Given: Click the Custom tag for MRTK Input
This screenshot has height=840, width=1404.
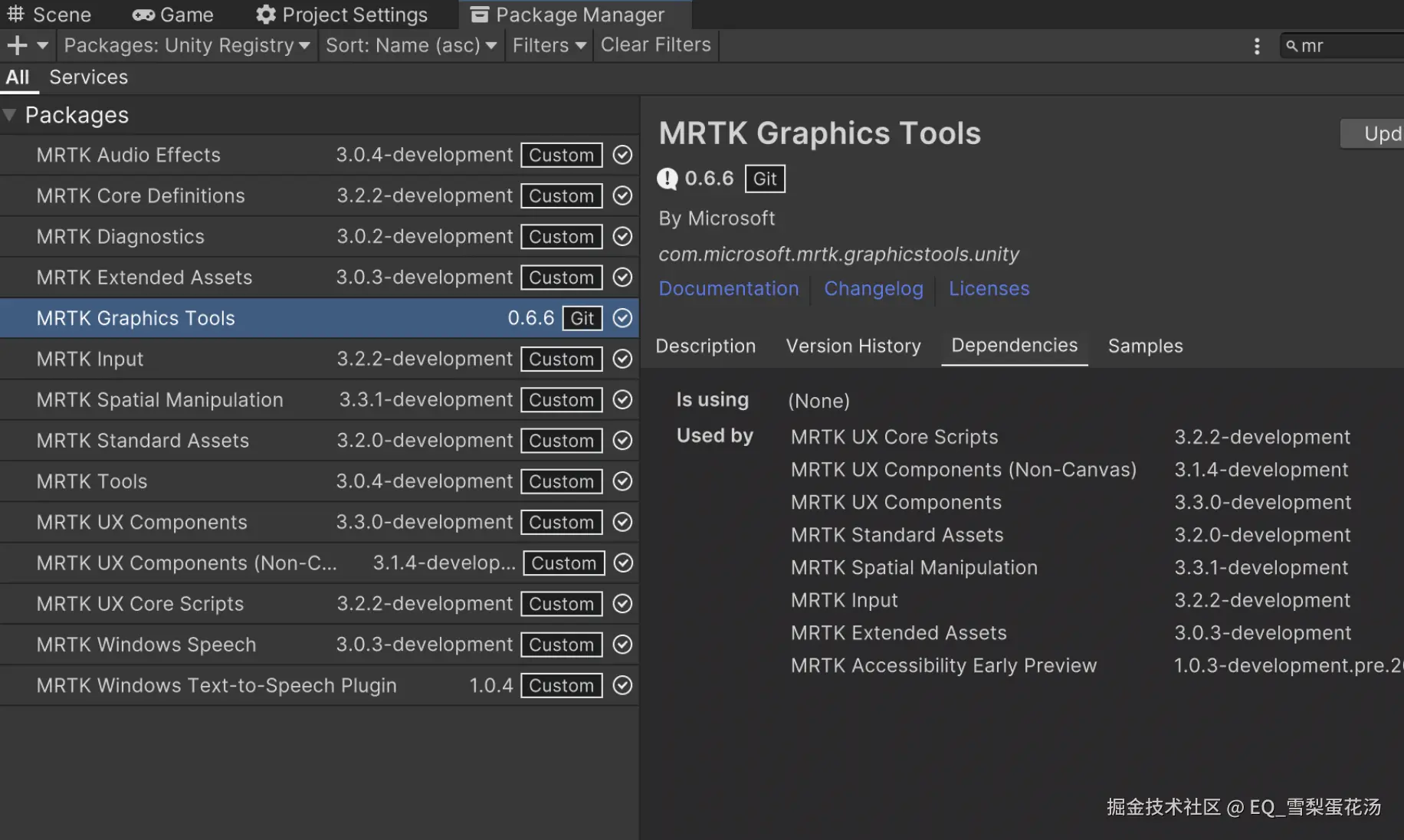Looking at the screenshot, I should pos(561,359).
